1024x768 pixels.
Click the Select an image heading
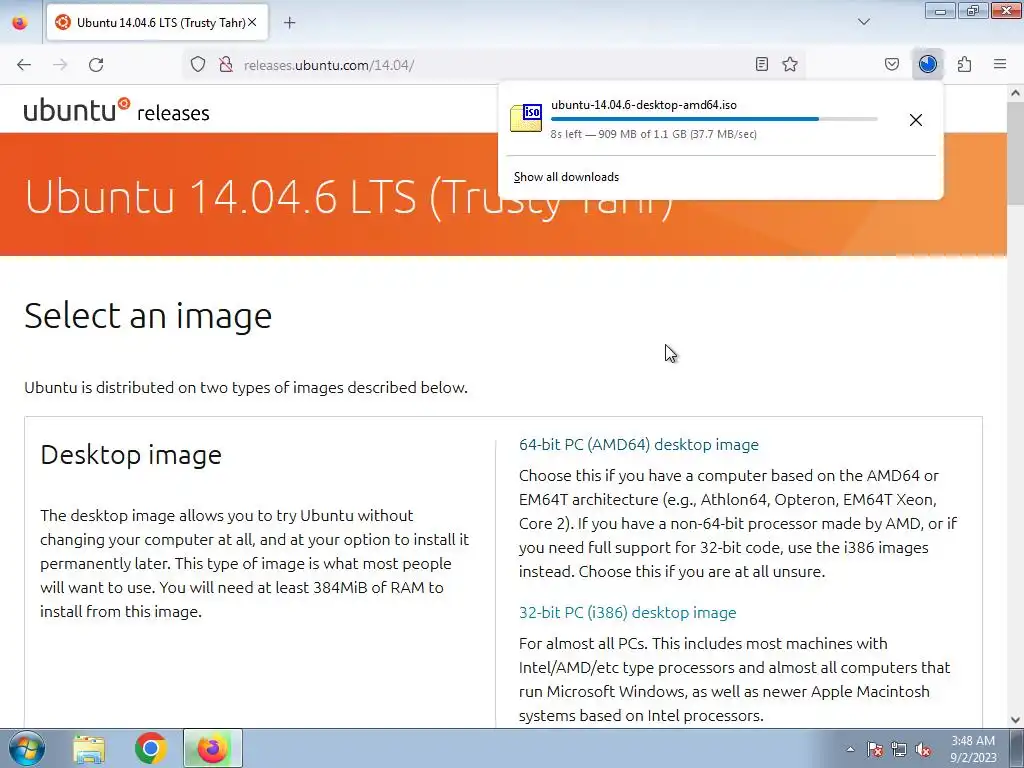(x=148, y=316)
